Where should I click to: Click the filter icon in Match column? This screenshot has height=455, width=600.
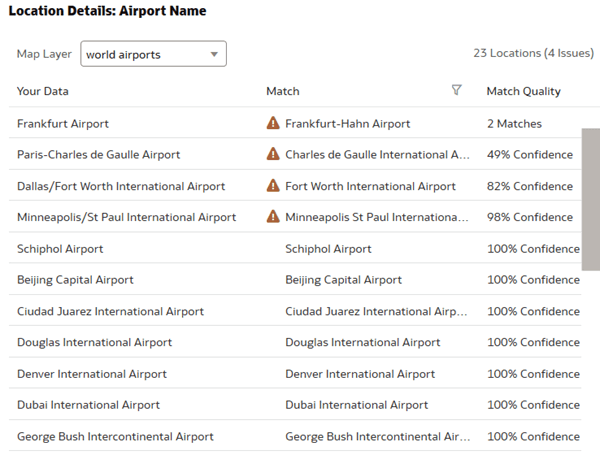click(x=457, y=90)
